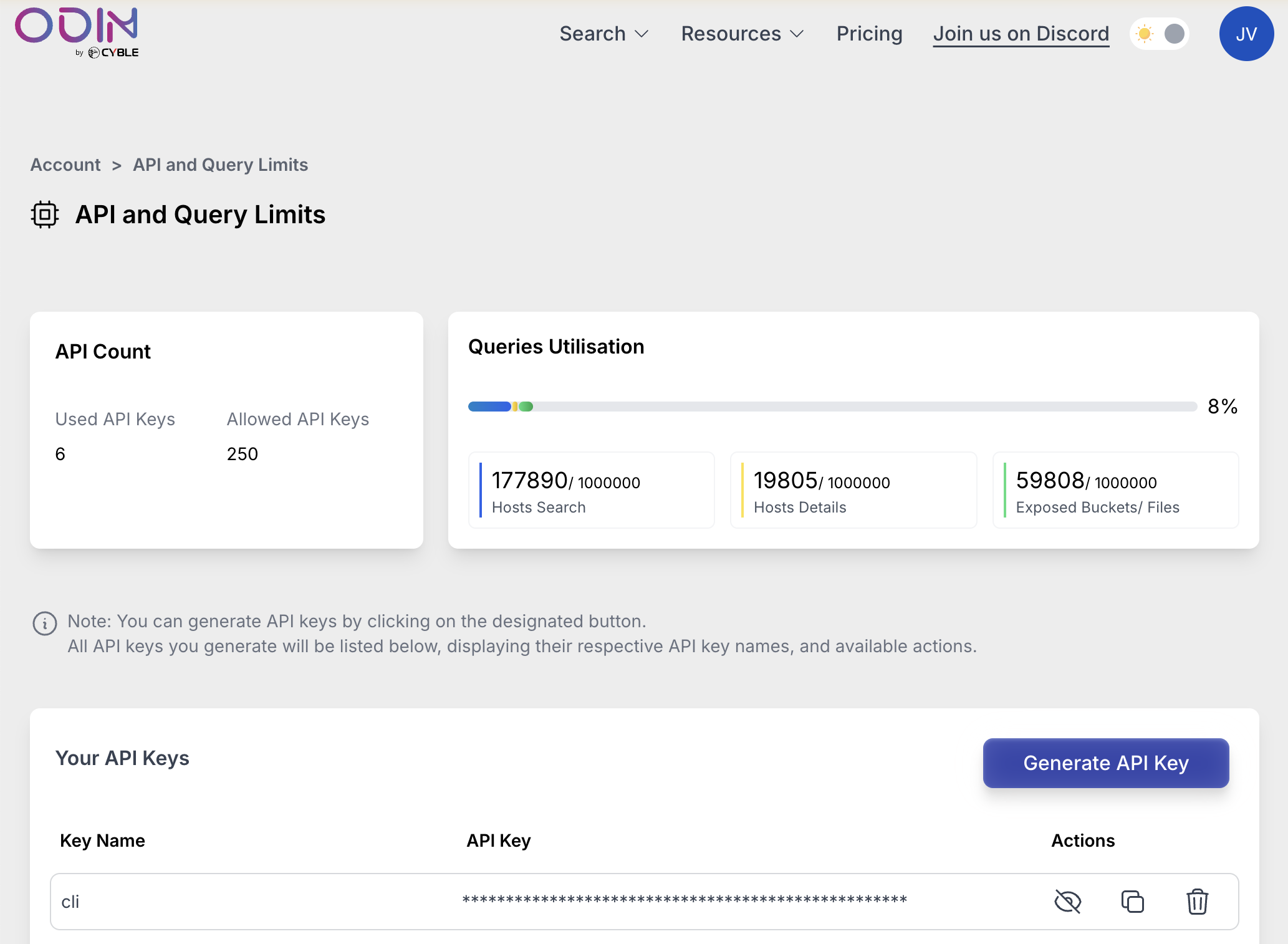Click the grey knob of theme toggle
This screenshot has height=944, width=1288.
(1175, 34)
